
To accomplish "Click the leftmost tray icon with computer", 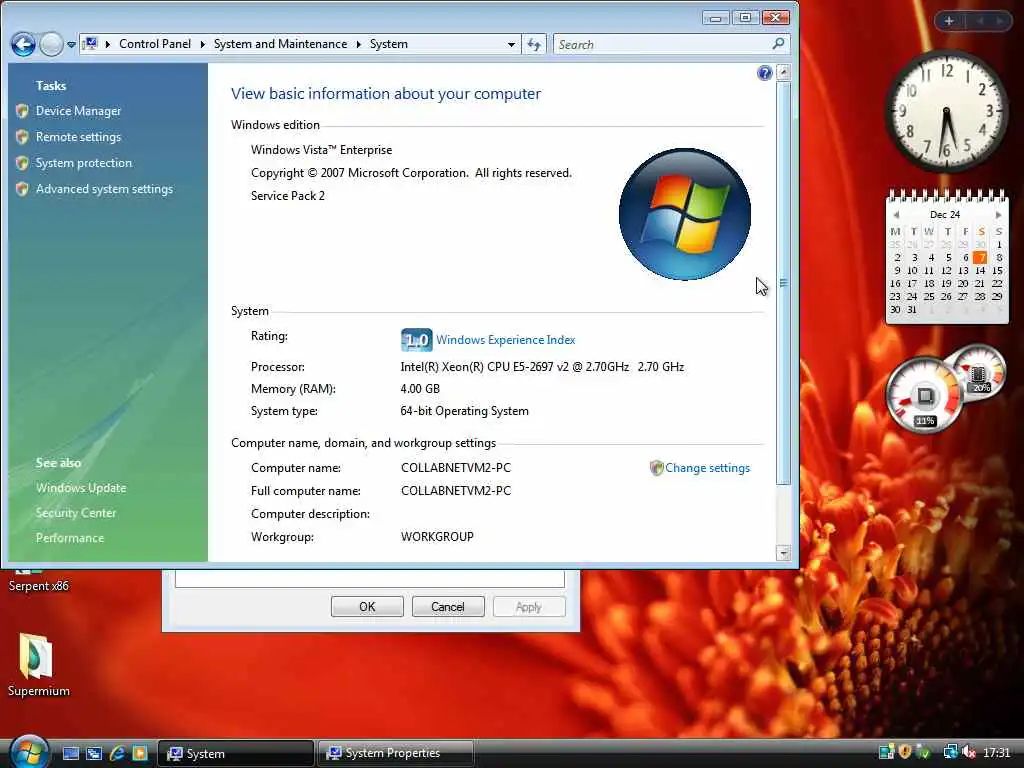I will (x=886, y=752).
